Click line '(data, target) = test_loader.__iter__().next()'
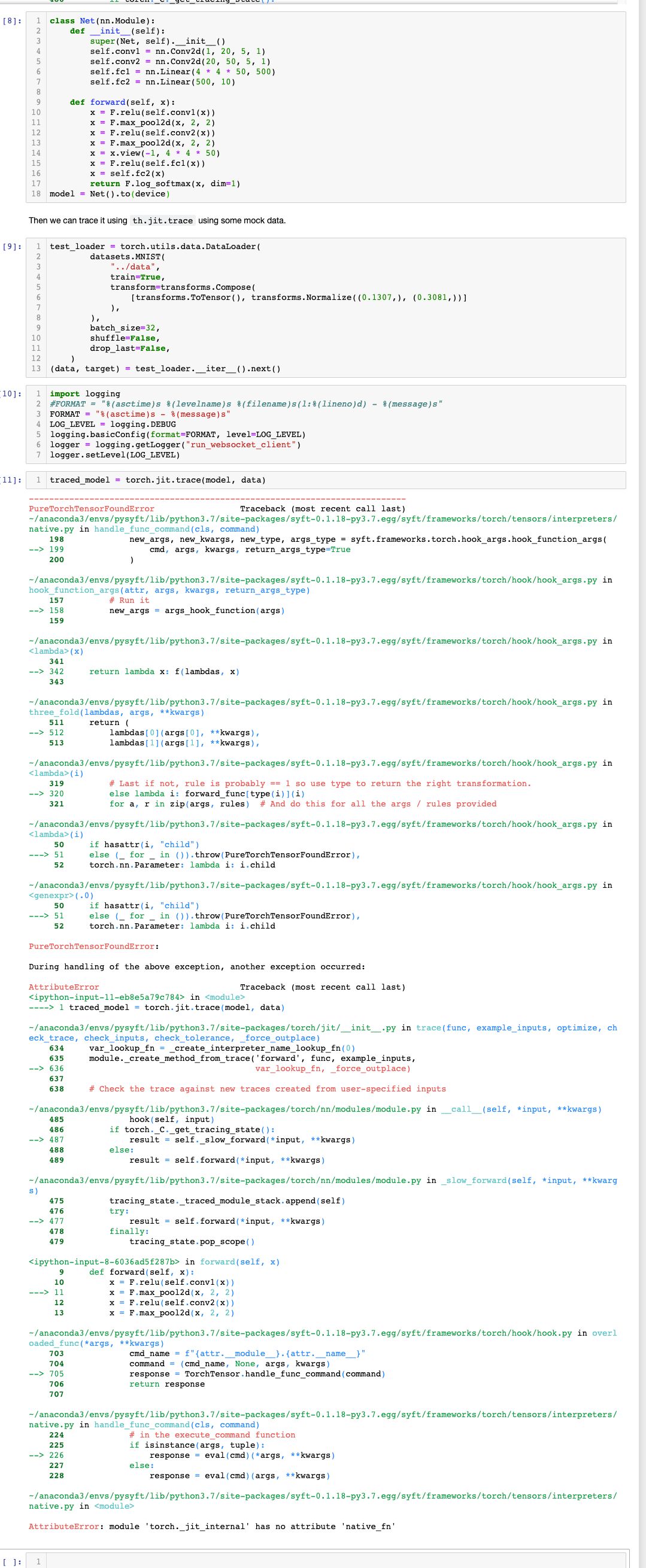This screenshot has height=1568, width=646. point(166,369)
